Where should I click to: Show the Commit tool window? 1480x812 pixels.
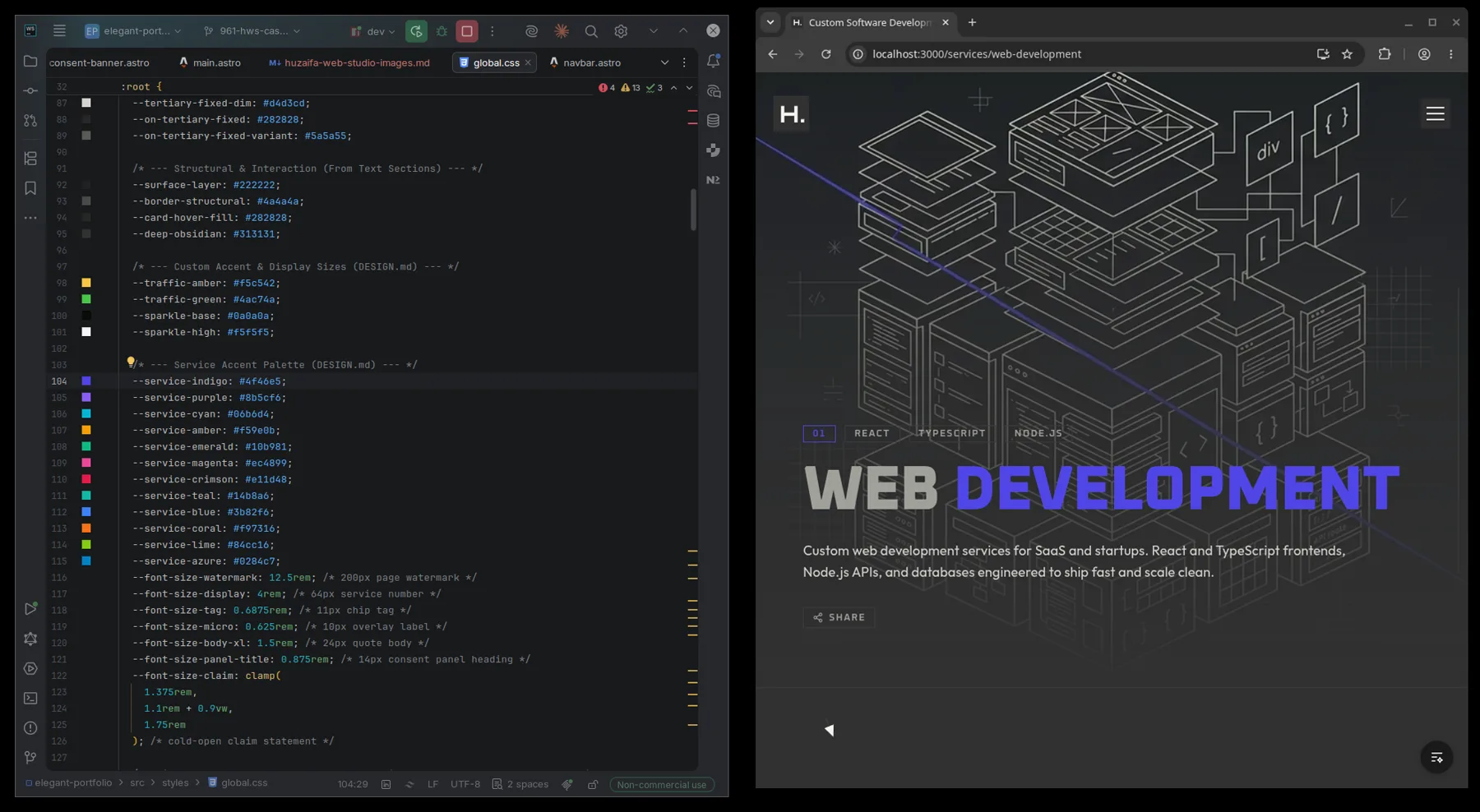click(x=30, y=90)
